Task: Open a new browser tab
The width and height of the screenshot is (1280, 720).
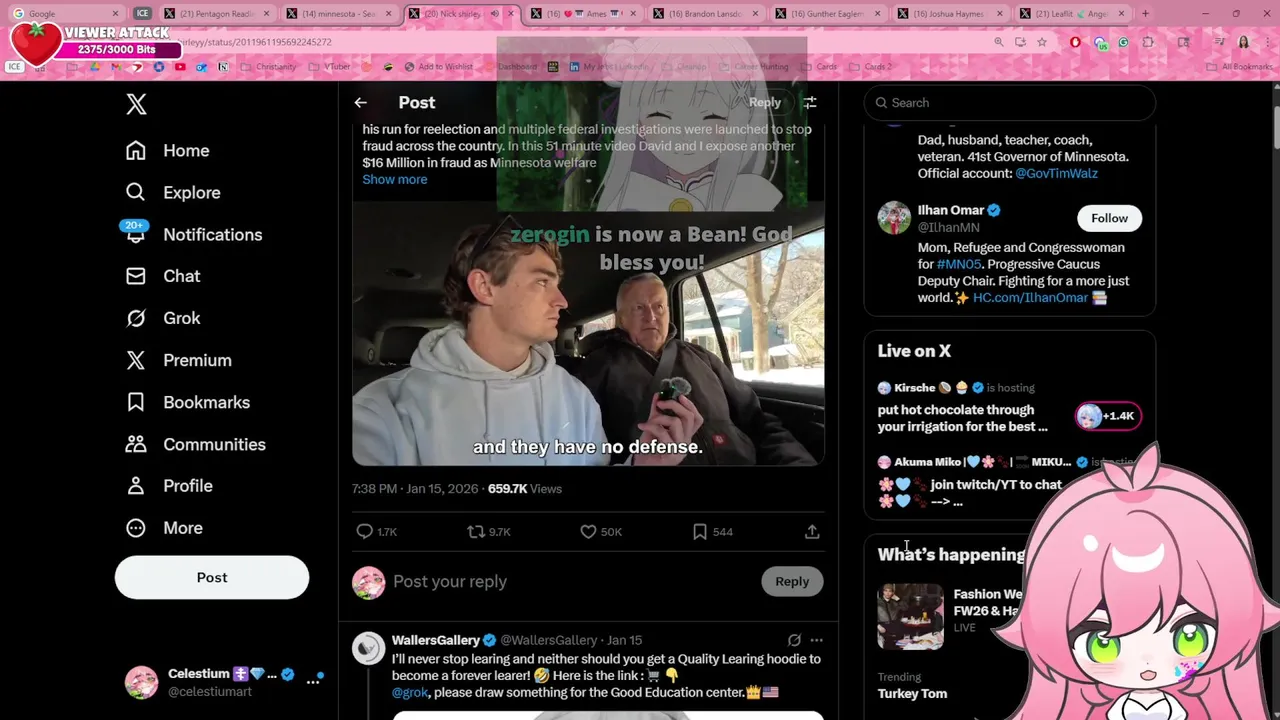Action: coord(1145,14)
